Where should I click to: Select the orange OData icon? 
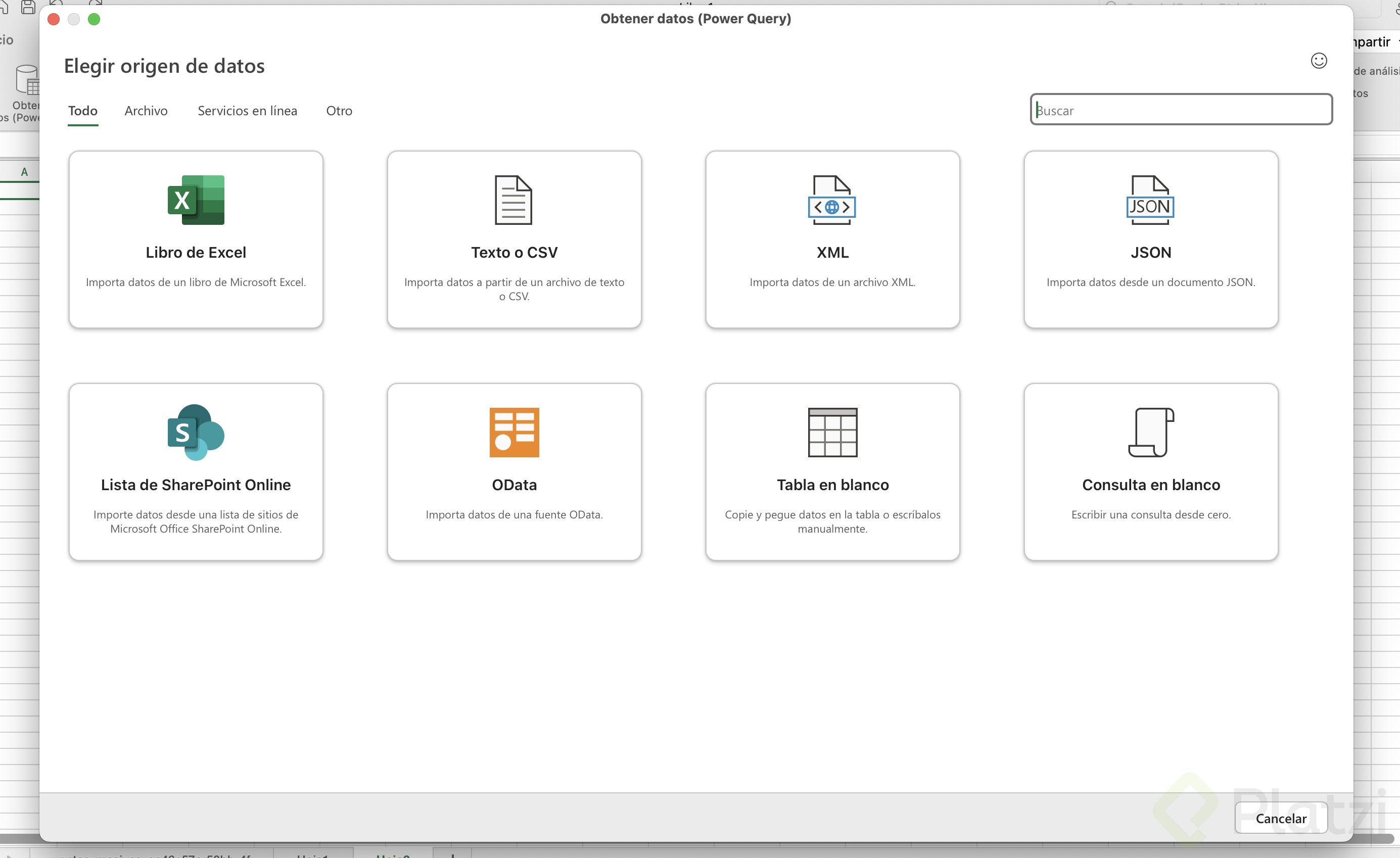click(x=514, y=433)
